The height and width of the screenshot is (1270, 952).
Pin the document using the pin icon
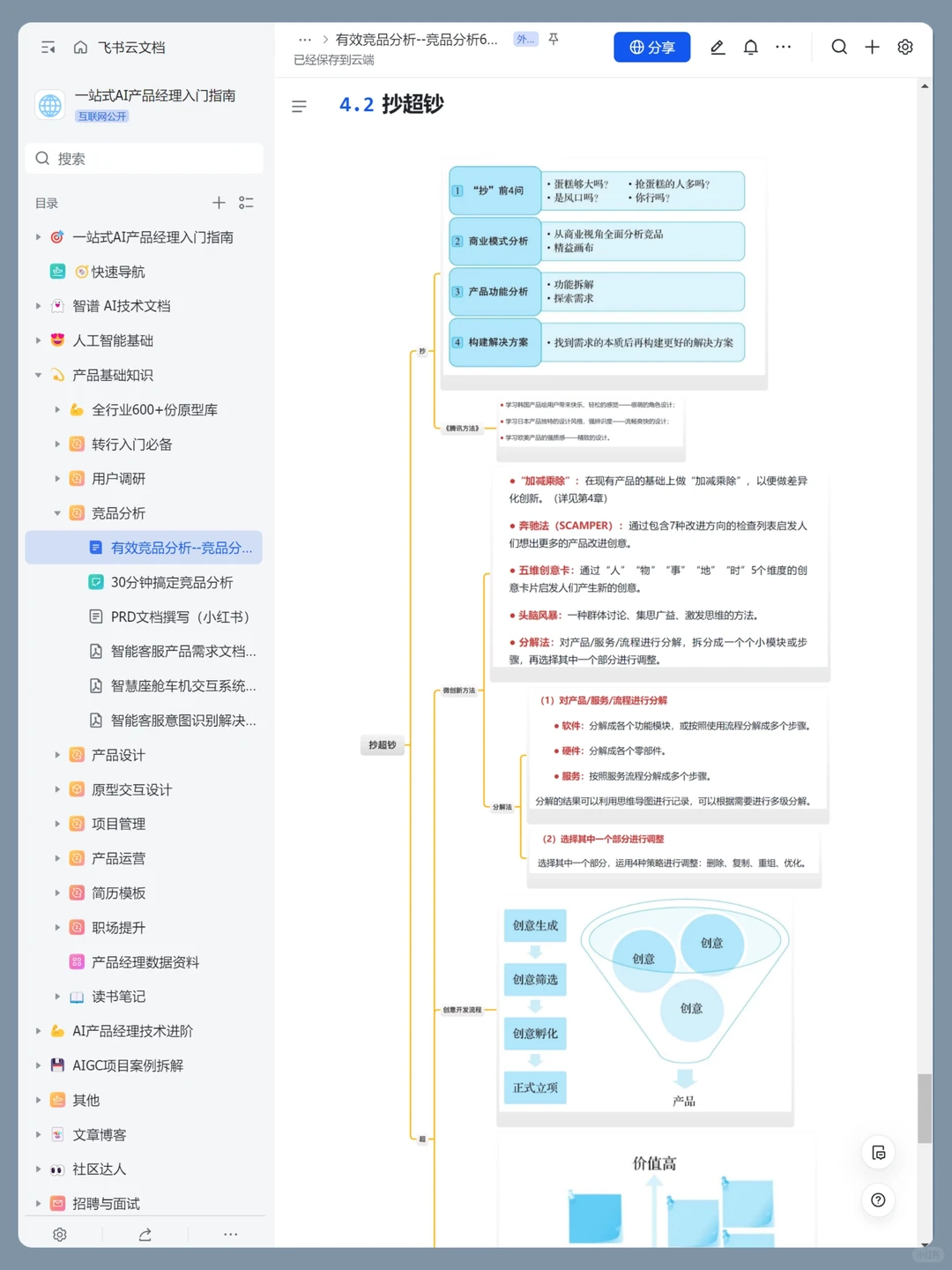tap(554, 39)
